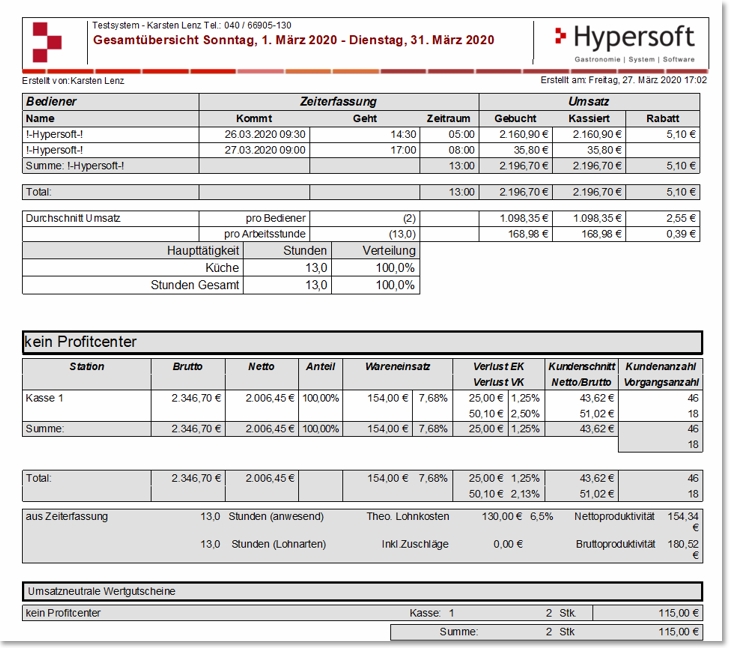Click 'Total:' in the Bediener table
This screenshot has height=648, width=734.
[x=38, y=192]
